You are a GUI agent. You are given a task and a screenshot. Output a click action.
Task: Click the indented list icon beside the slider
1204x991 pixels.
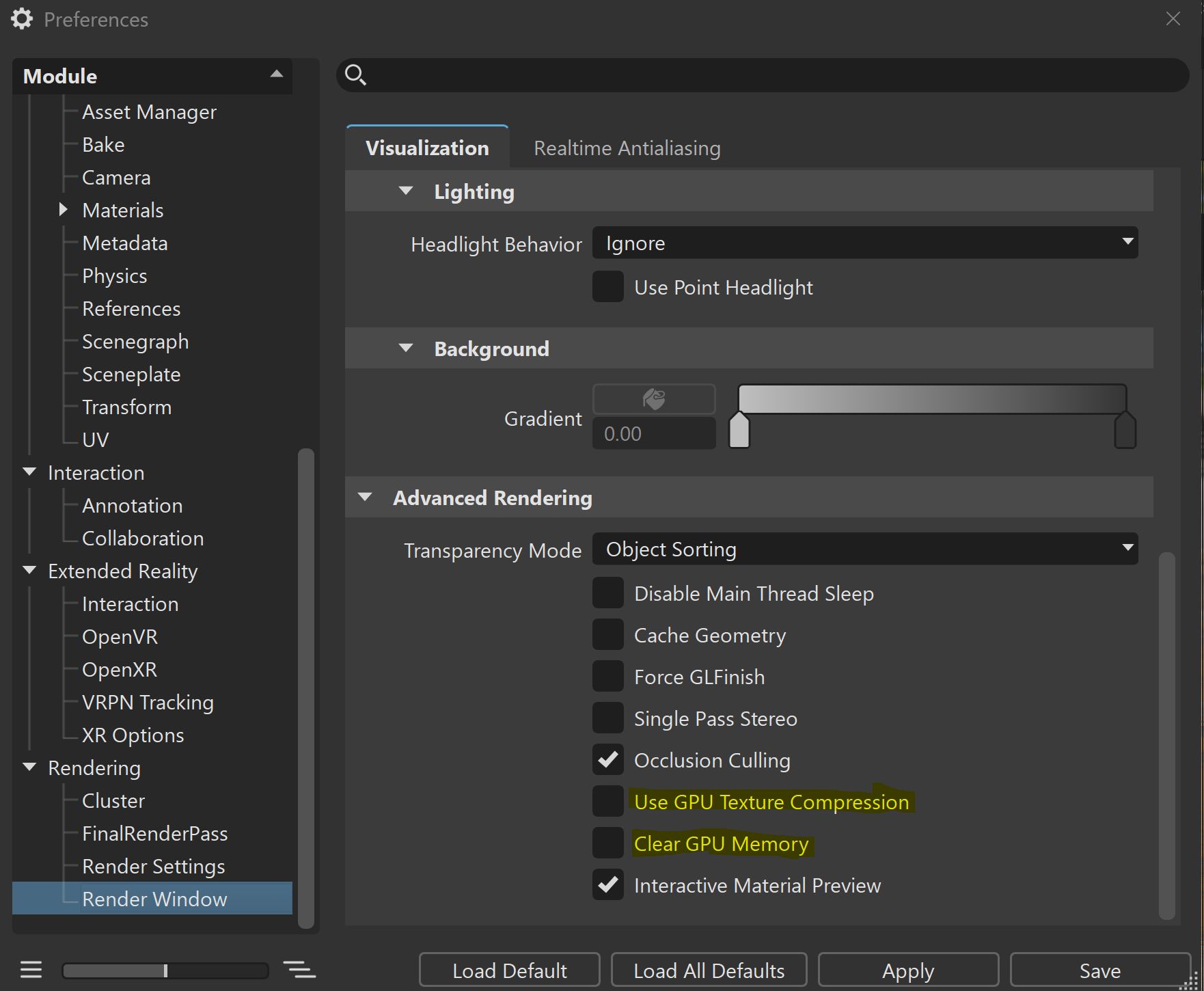point(299,970)
